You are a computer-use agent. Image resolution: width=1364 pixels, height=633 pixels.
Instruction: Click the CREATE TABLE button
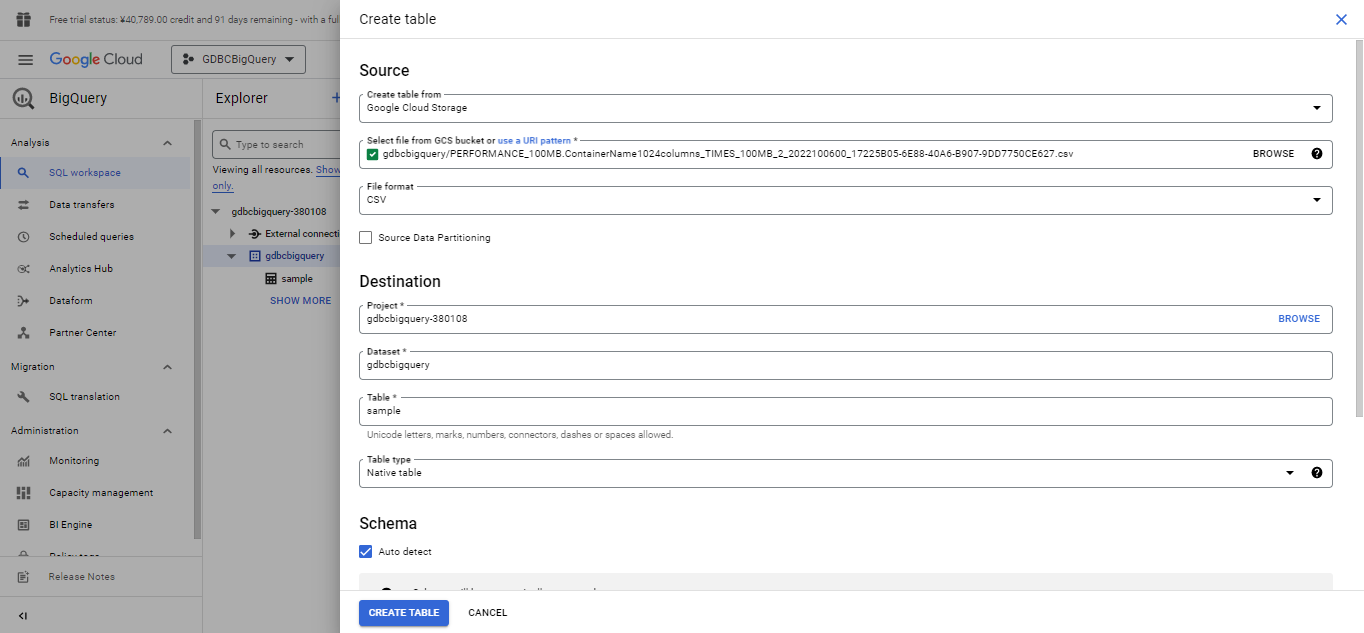coord(403,613)
